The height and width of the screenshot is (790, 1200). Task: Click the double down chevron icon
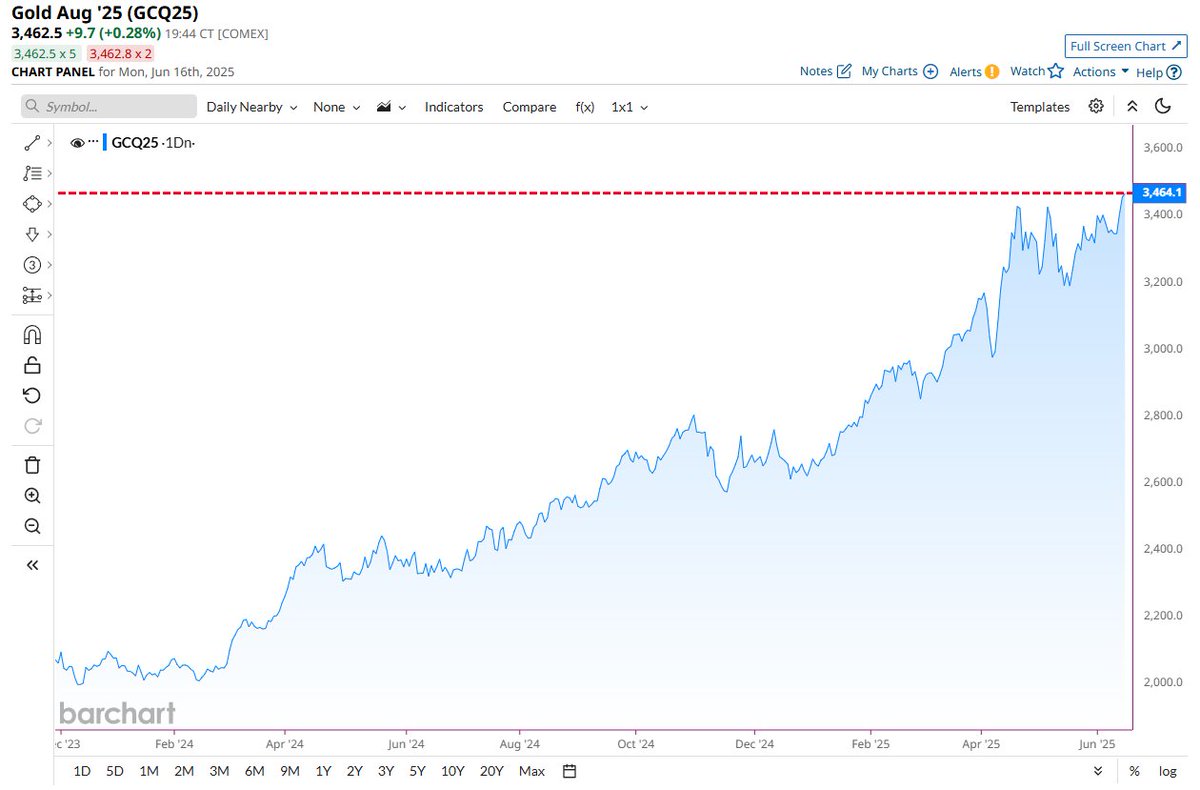coord(1098,771)
